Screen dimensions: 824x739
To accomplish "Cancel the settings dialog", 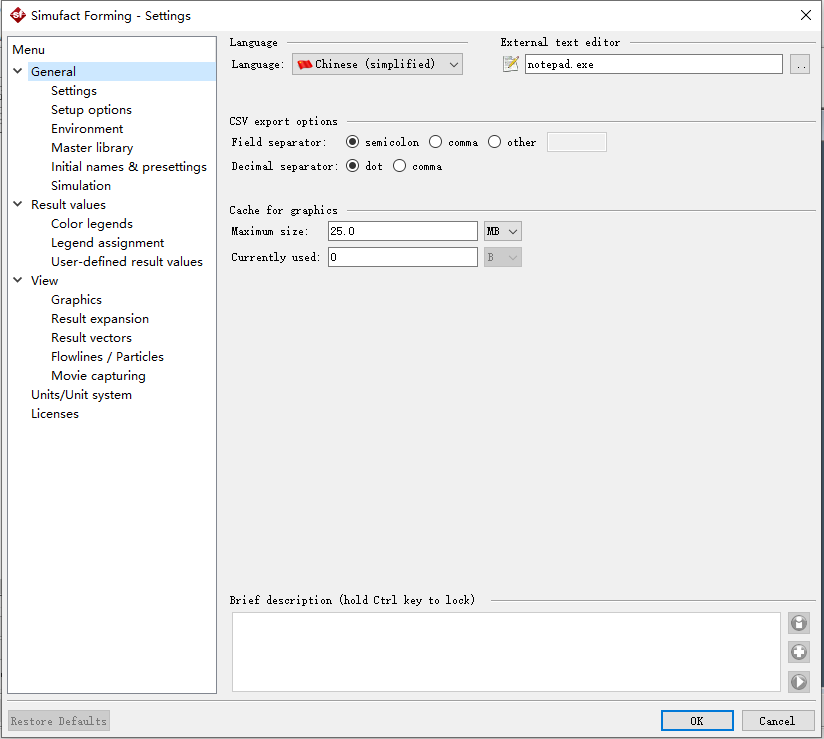I will 777,721.
